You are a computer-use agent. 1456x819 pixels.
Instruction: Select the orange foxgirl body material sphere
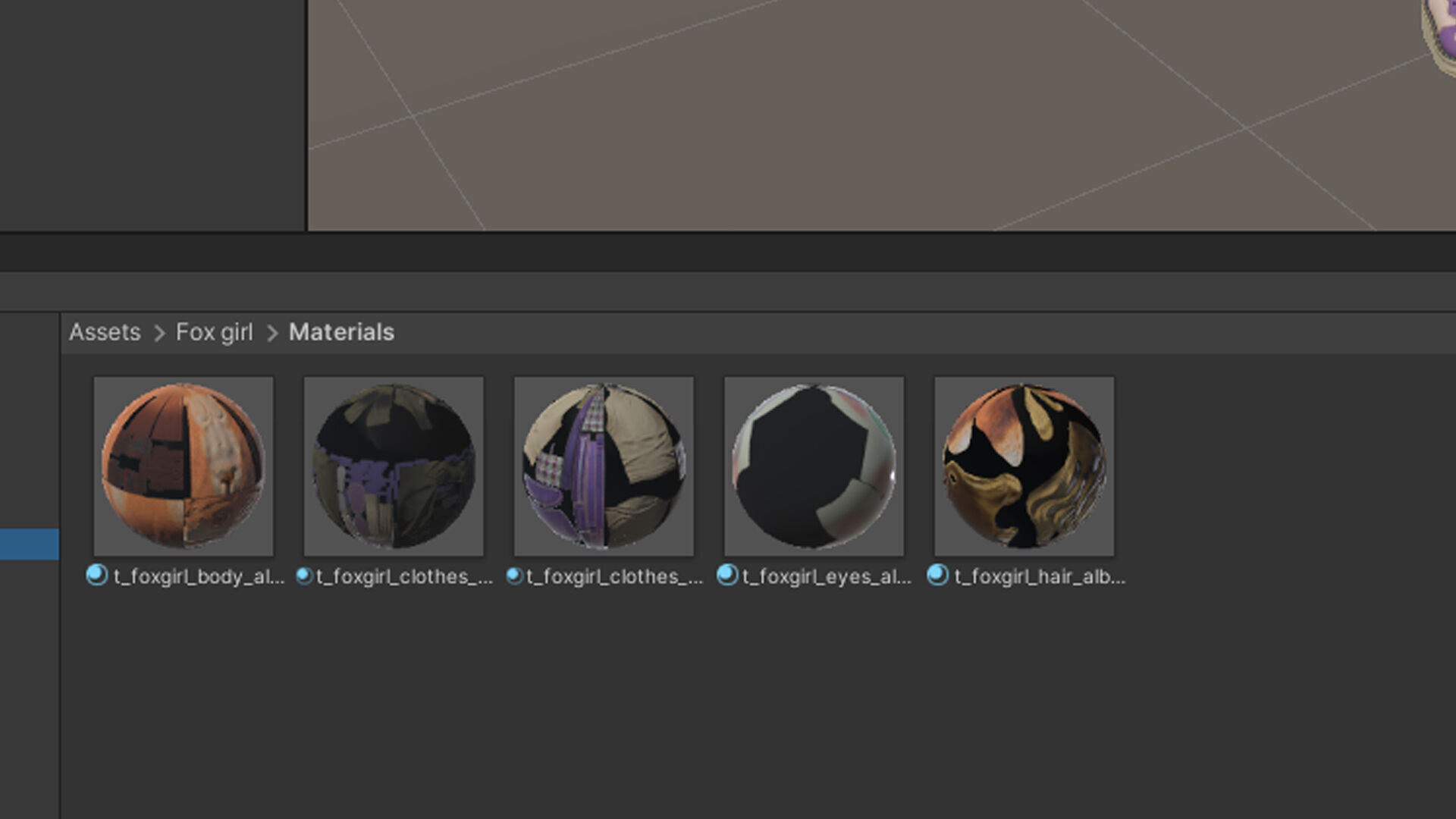click(184, 466)
